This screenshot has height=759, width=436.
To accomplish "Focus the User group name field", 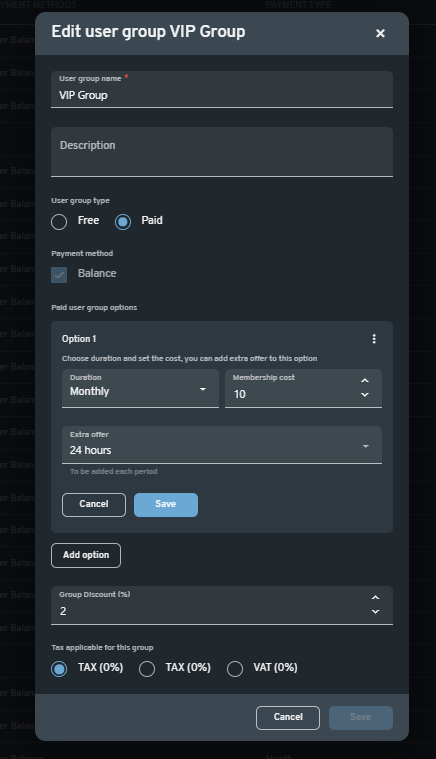I will tap(222, 90).
